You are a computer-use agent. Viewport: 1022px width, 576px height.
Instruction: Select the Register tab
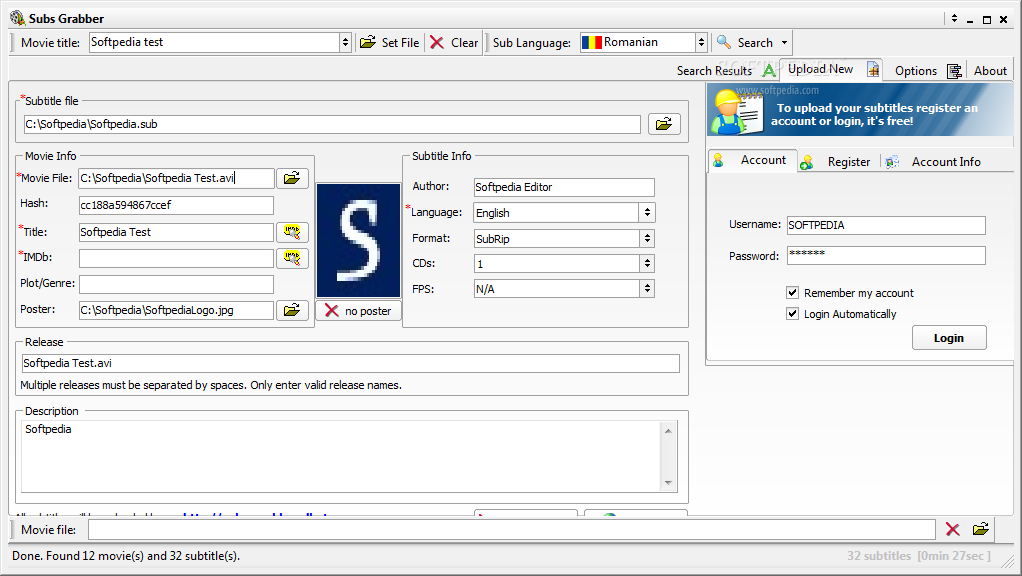(x=838, y=162)
